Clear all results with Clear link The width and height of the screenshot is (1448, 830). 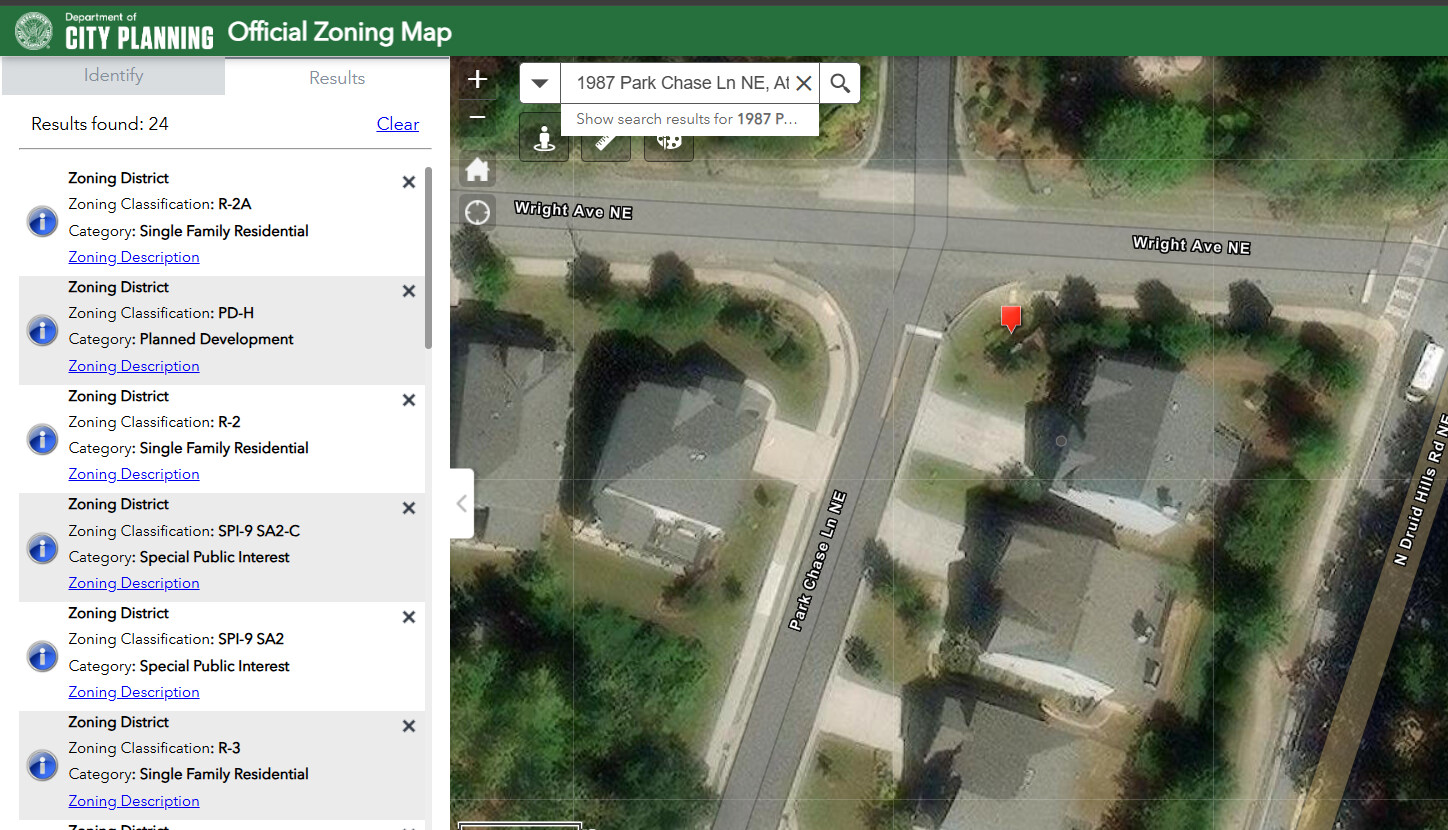tap(398, 124)
